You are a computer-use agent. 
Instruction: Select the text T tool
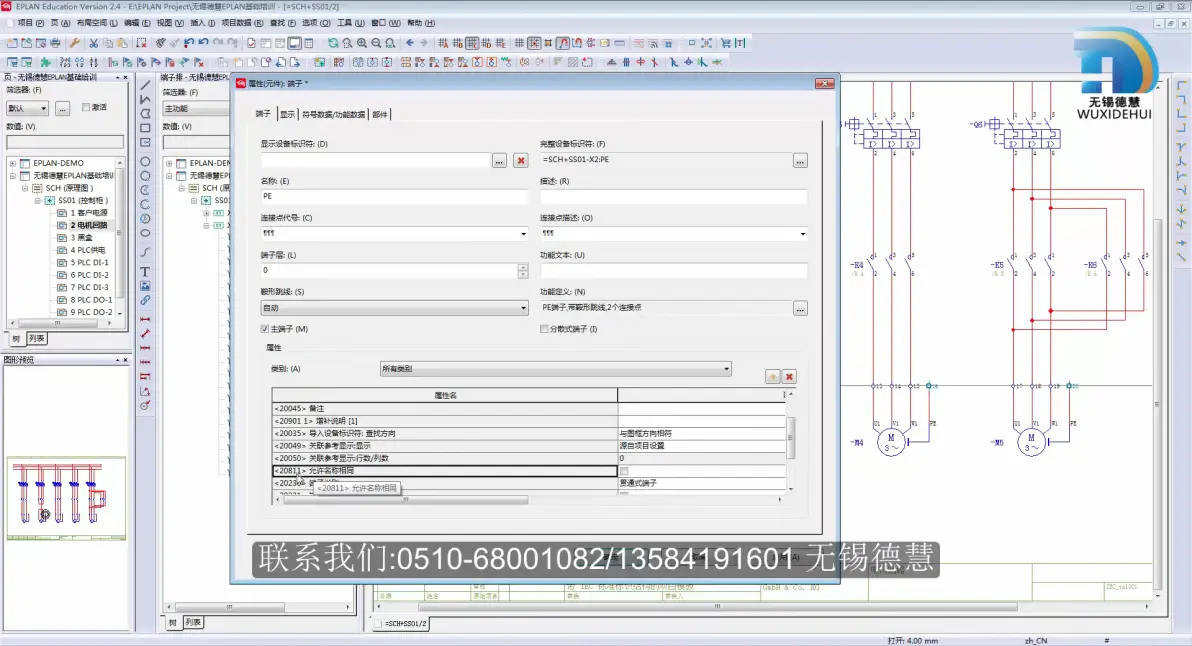[145, 271]
